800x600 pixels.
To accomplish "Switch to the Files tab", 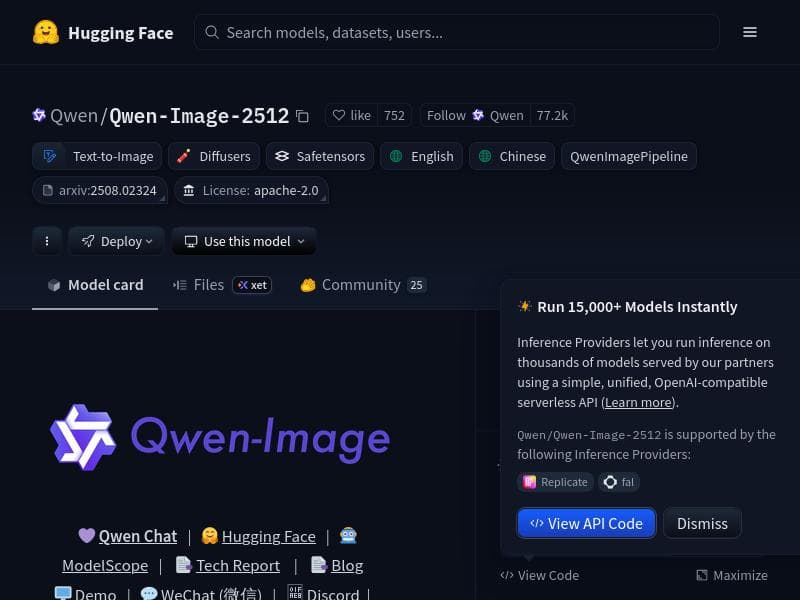I will (x=208, y=285).
